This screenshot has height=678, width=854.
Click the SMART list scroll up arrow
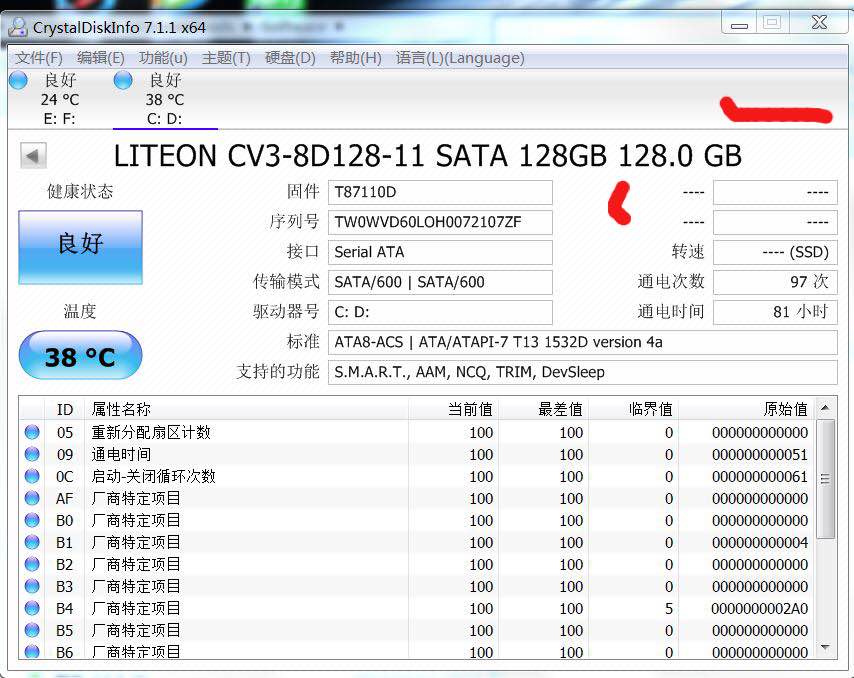[x=825, y=408]
